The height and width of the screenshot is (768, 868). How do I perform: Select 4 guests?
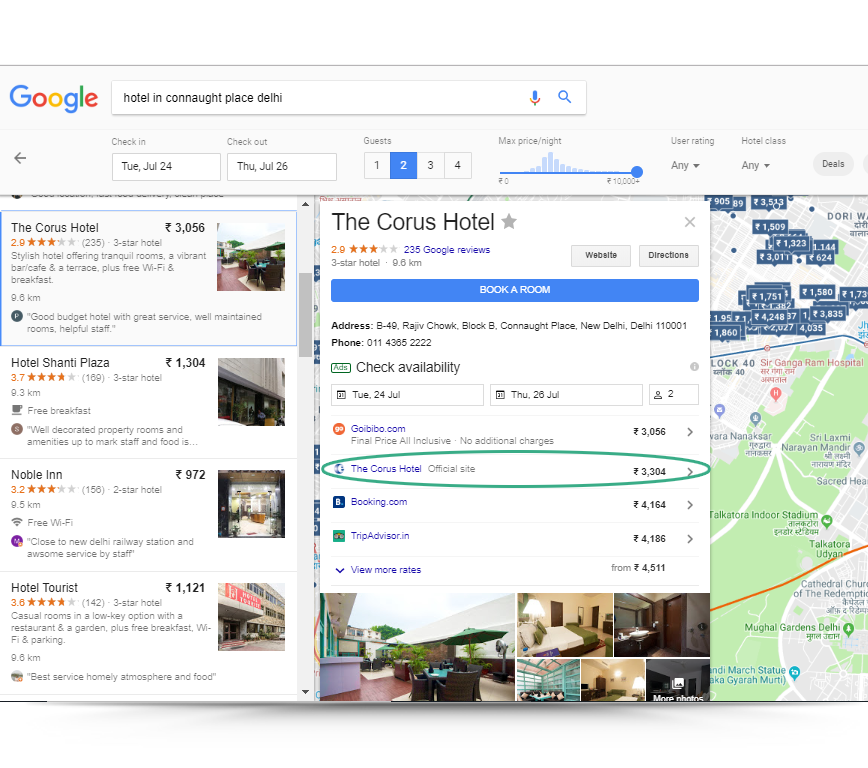(x=457, y=166)
